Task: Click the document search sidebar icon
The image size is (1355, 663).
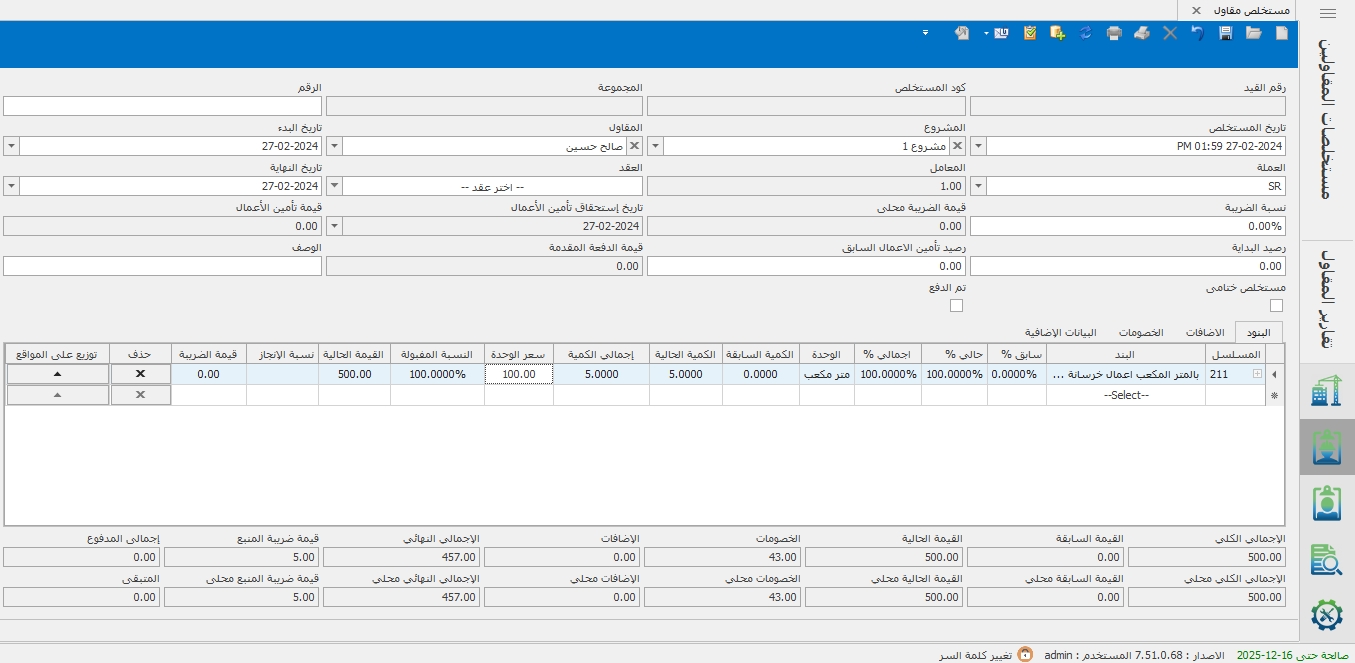Action: (x=1325, y=559)
